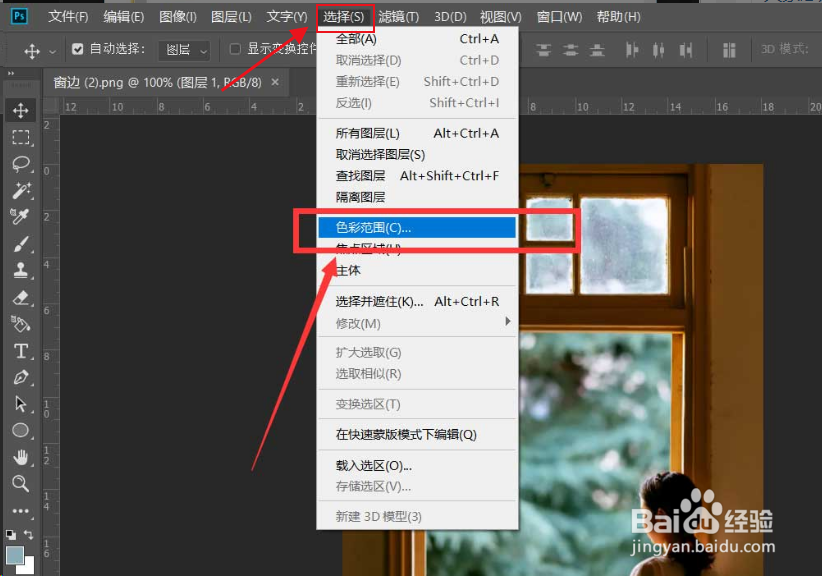Align top edges in options bar

[544, 50]
